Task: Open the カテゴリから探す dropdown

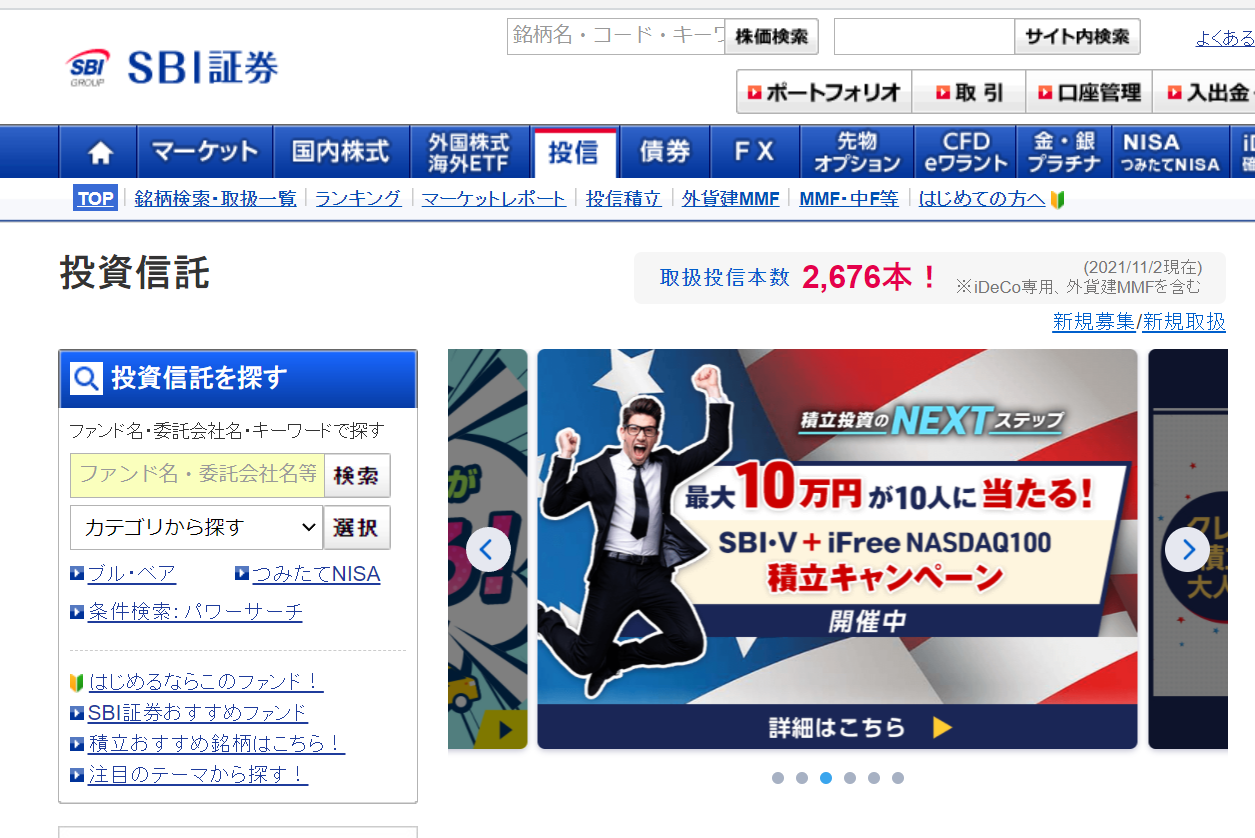Action: tap(196, 527)
